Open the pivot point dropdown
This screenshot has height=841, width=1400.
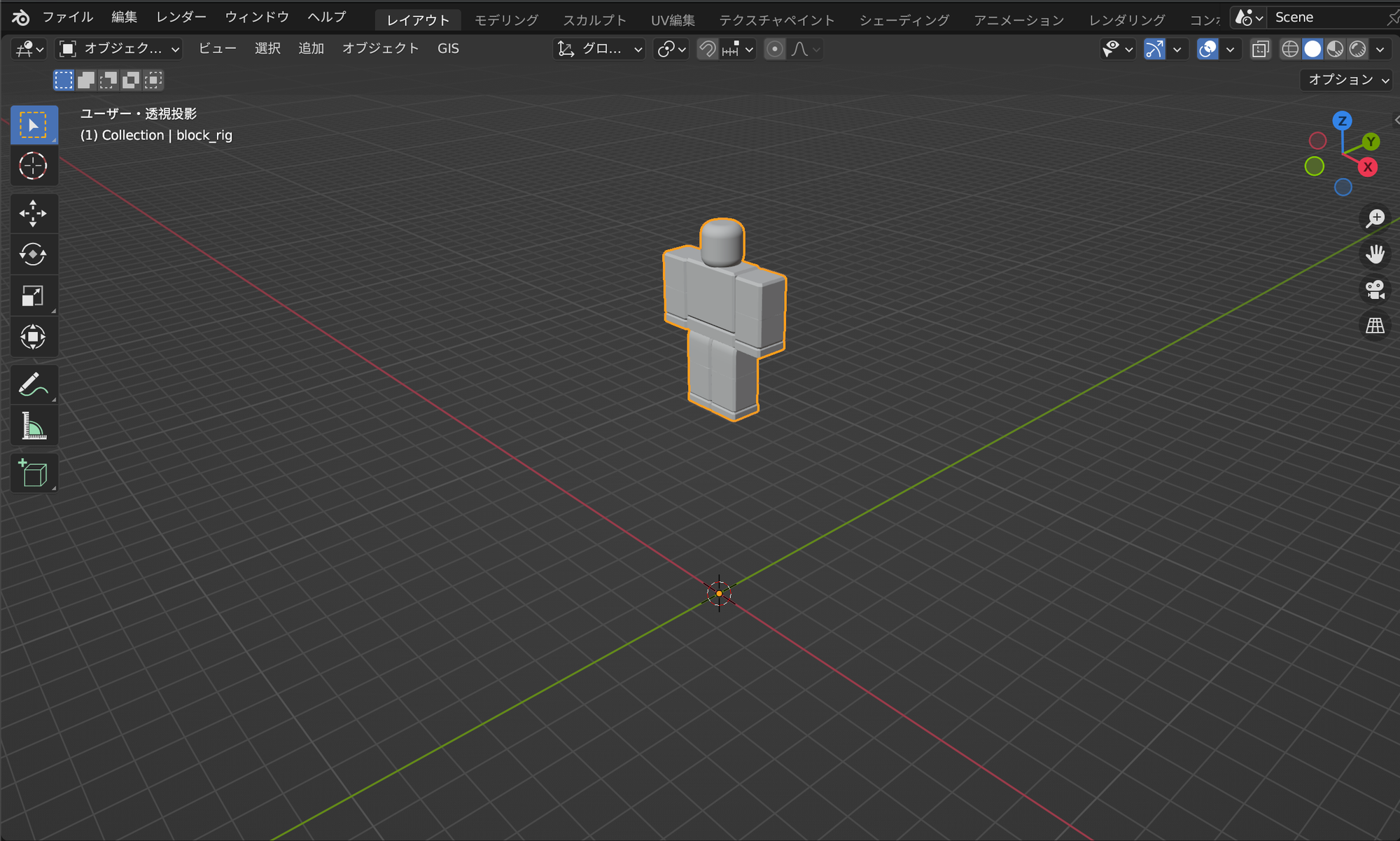pos(671,49)
